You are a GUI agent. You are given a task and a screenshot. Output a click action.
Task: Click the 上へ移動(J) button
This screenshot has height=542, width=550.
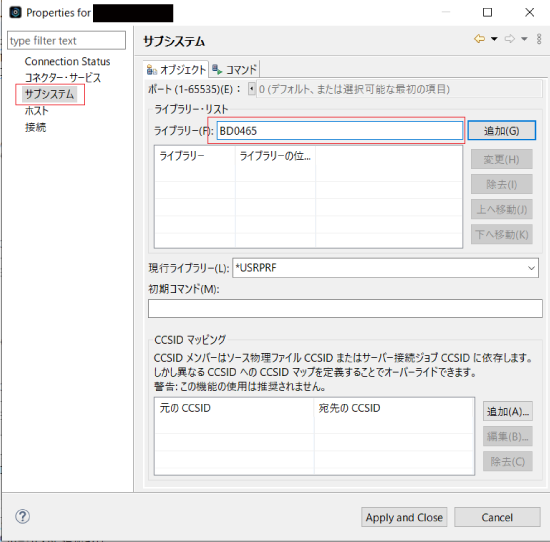tap(501, 209)
